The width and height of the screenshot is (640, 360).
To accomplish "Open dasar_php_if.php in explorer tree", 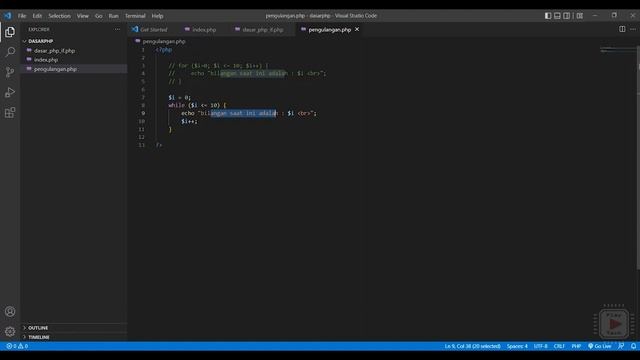I will tap(54, 51).
